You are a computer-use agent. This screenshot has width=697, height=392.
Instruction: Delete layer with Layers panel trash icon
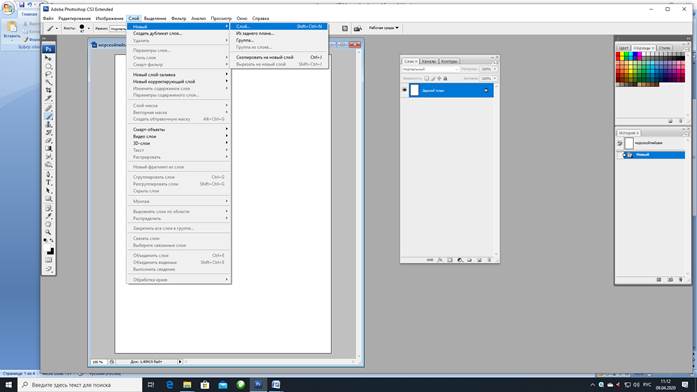[489, 260]
